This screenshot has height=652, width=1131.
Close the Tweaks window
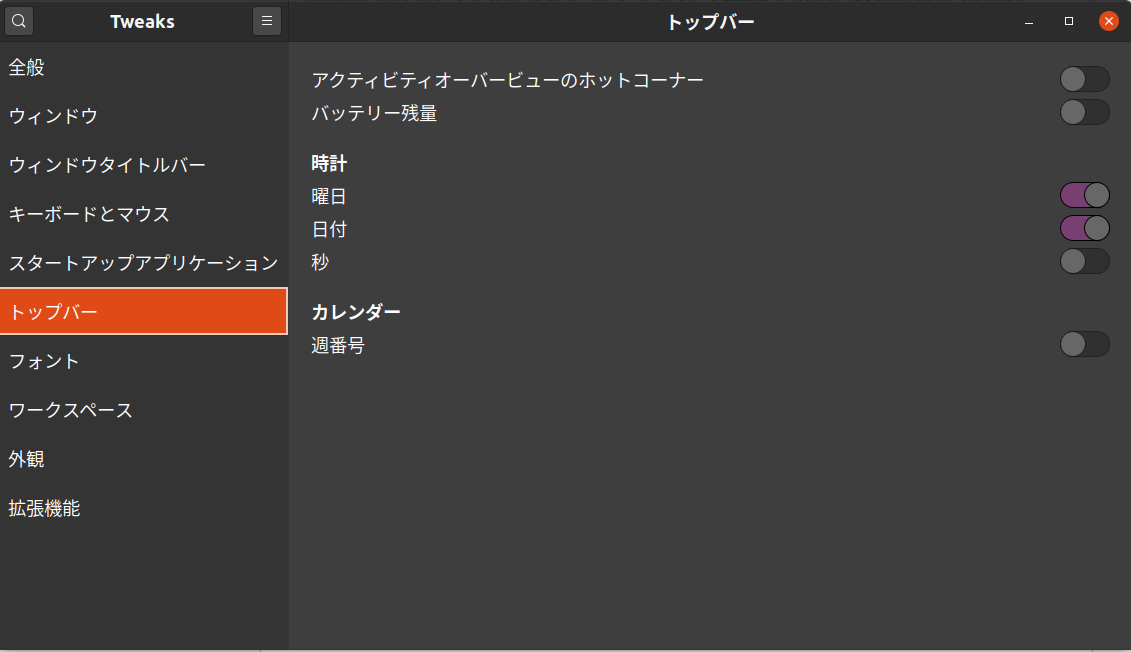click(x=1109, y=22)
